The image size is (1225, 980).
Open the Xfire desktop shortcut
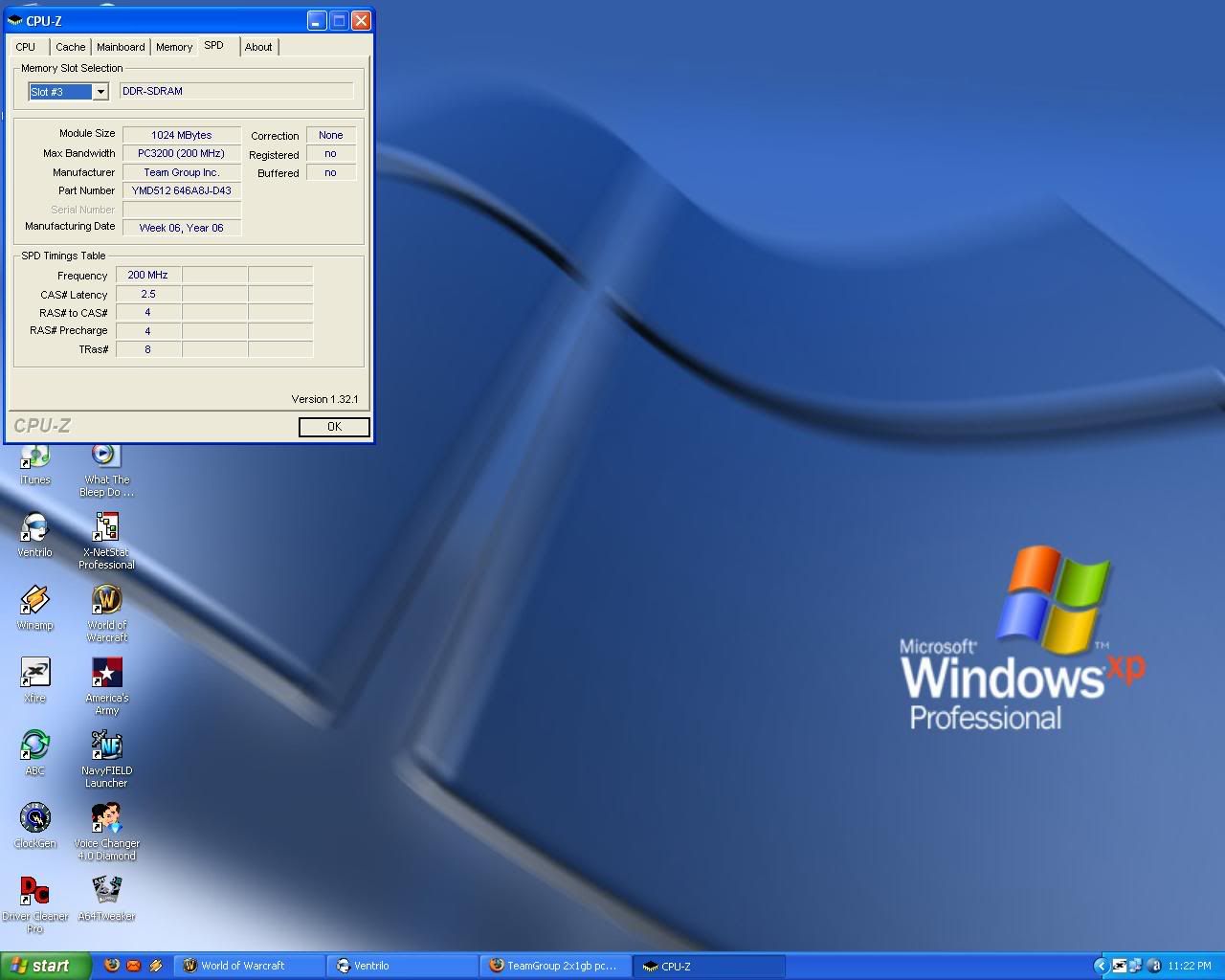pyautogui.click(x=35, y=680)
